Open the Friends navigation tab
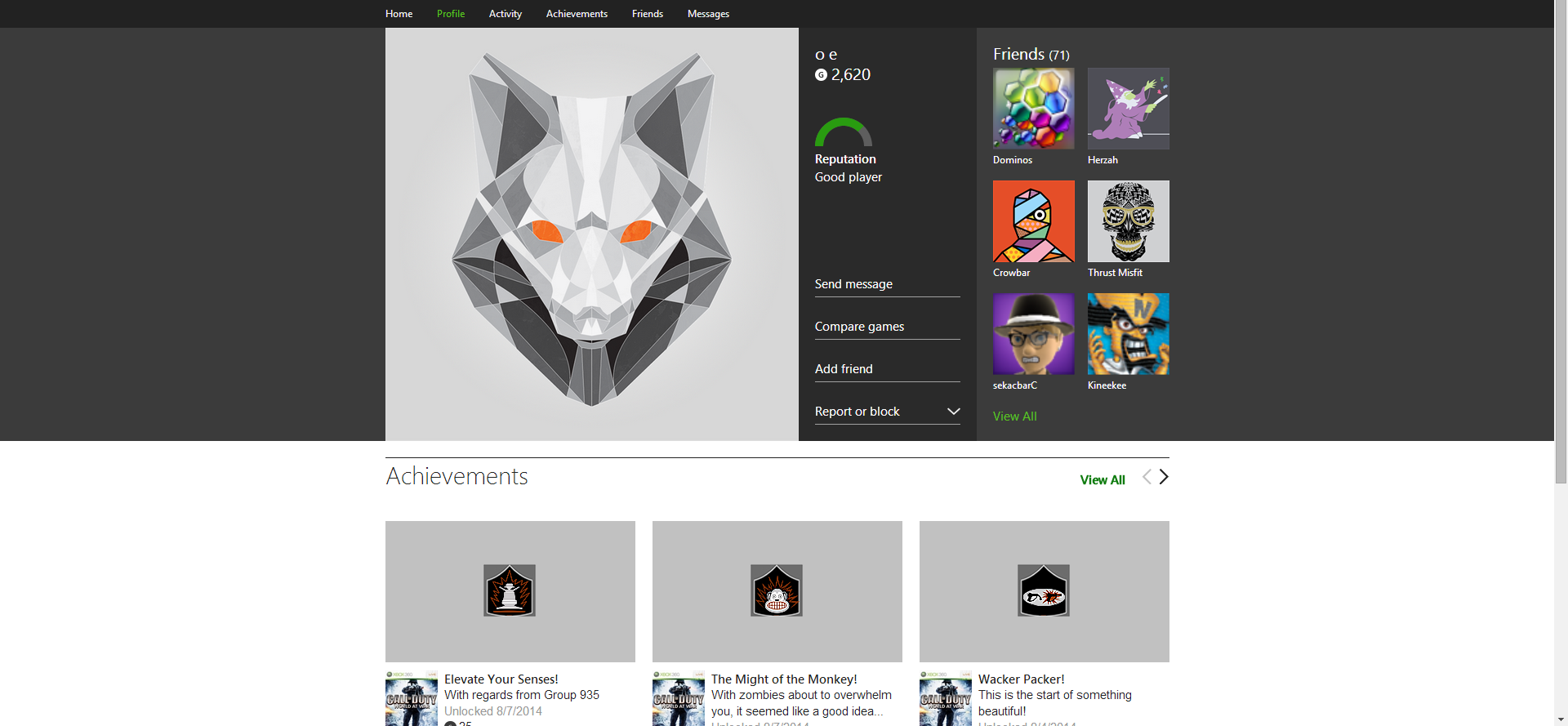The width and height of the screenshot is (1568, 726). point(648,14)
